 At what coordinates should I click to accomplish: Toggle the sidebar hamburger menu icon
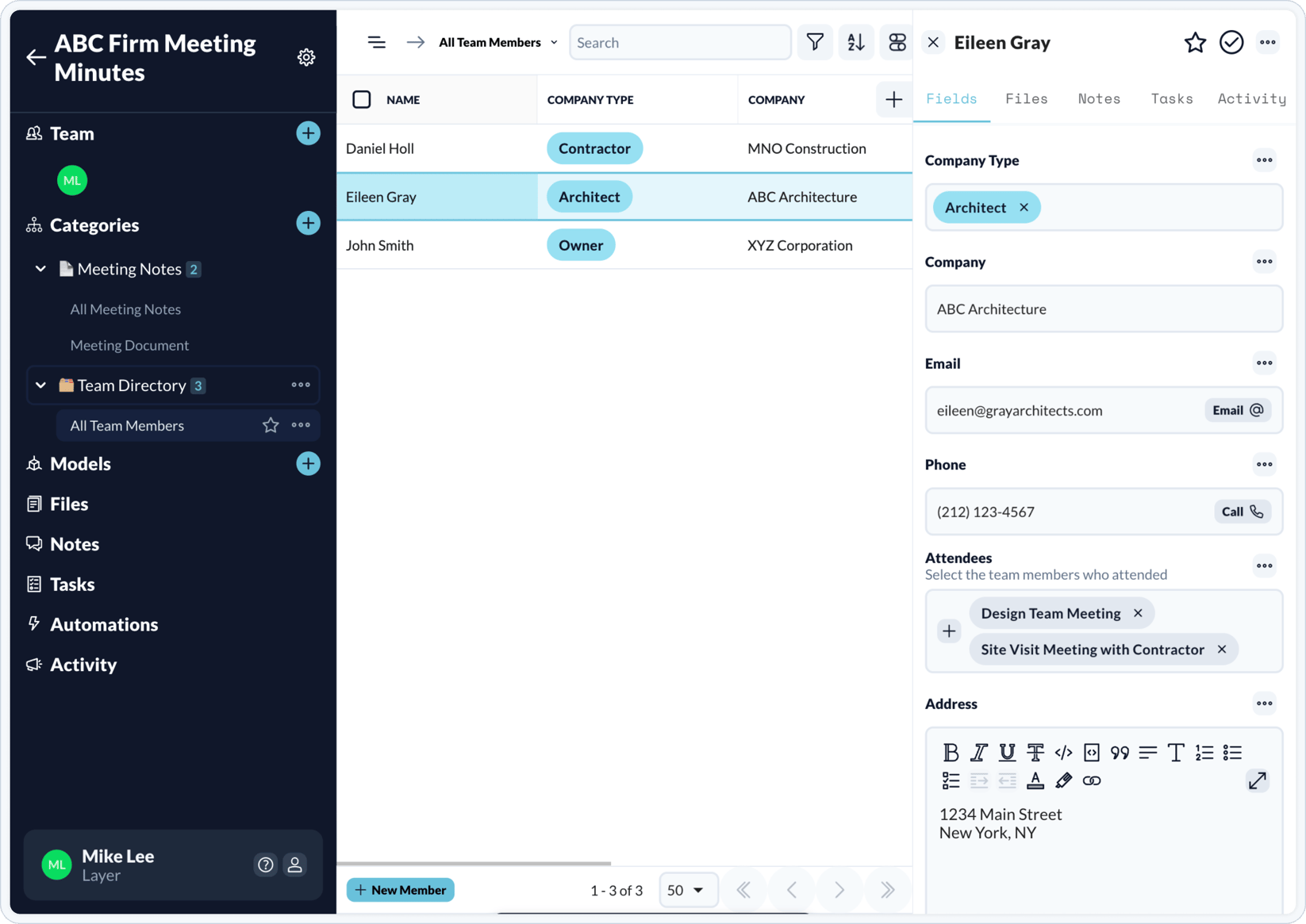point(377,42)
